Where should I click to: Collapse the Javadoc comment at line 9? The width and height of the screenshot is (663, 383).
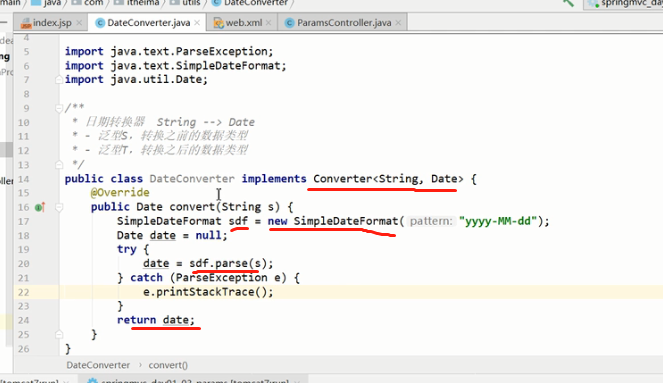coord(59,109)
